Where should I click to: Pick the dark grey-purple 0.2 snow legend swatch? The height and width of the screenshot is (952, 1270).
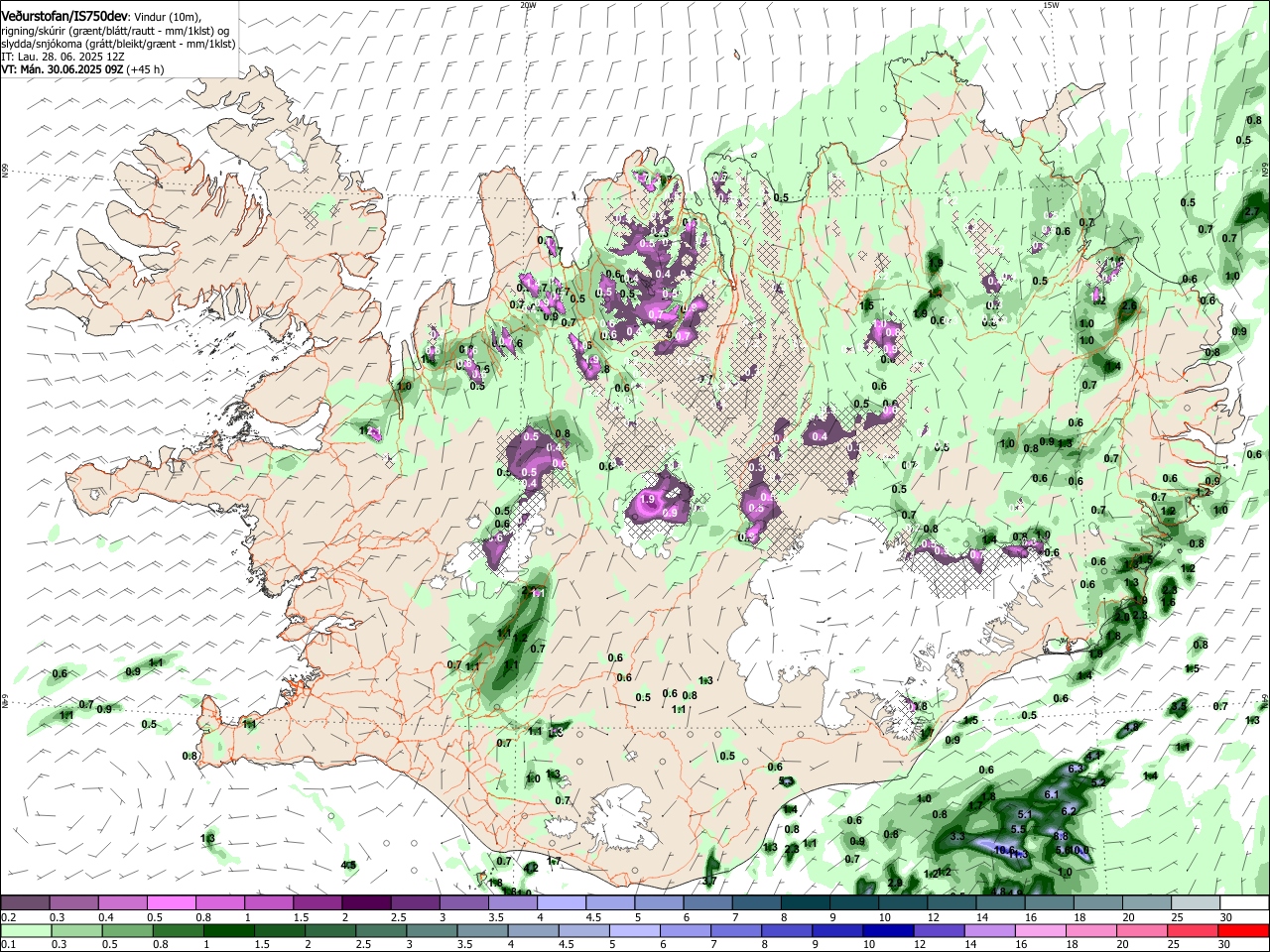click(x=25, y=902)
